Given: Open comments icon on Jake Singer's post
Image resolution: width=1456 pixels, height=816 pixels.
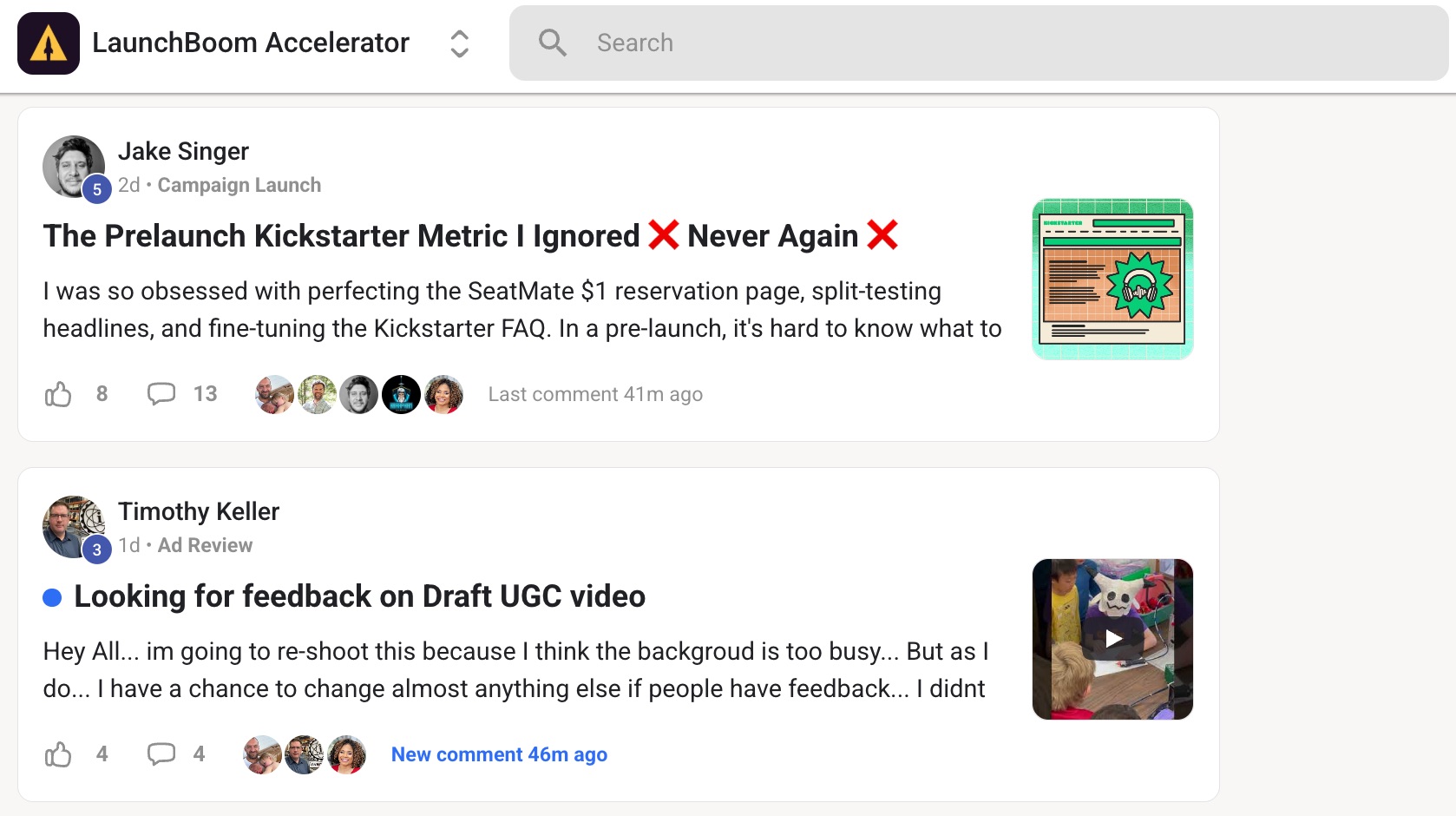Looking at the screenshot, I should coord(161,394).
